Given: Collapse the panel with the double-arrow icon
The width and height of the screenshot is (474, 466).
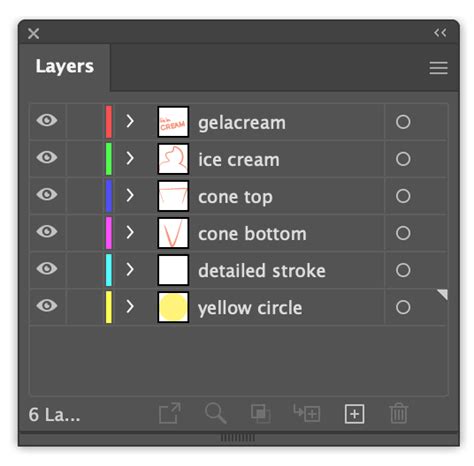Looking at the screenshot, I should point(440,33).
